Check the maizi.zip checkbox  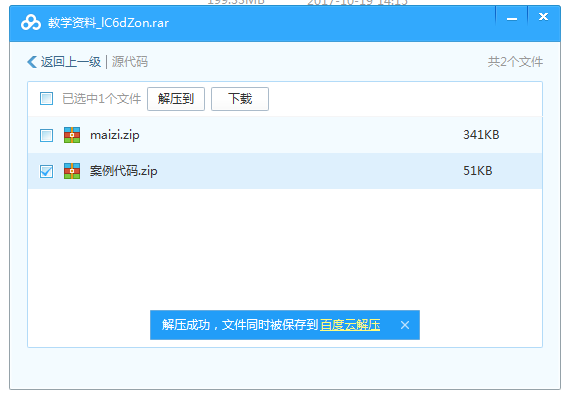pyautogui.click(x=46, y=136)
